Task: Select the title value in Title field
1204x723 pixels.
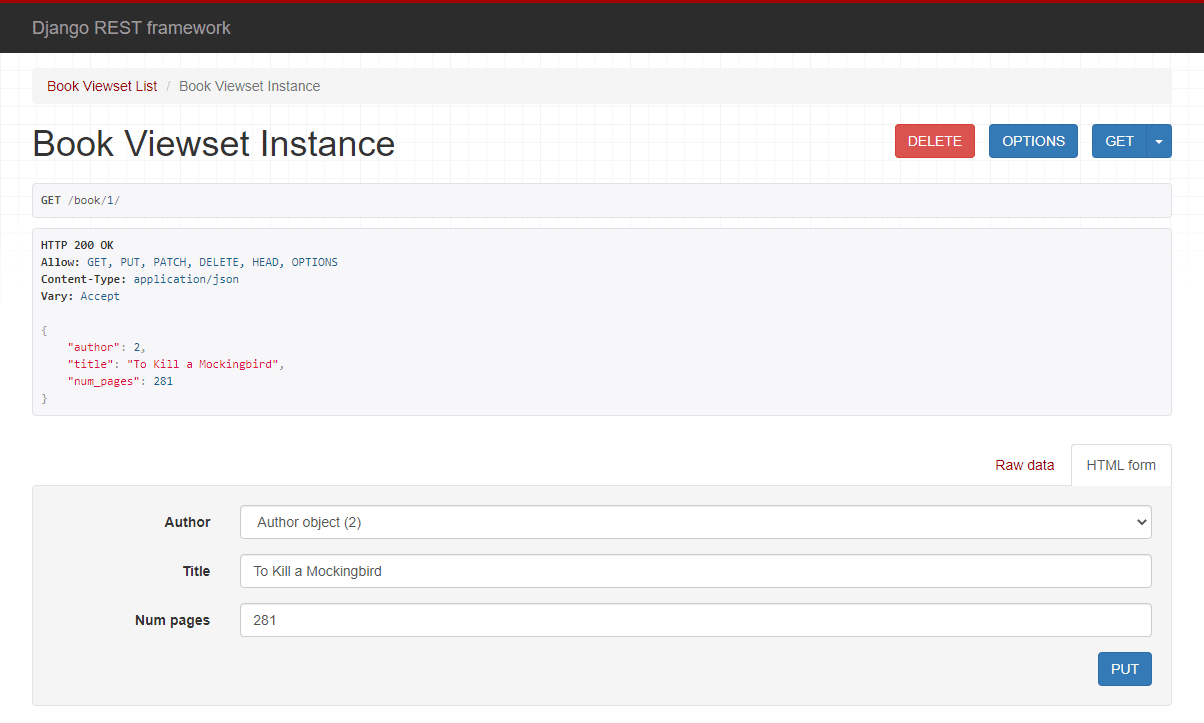Action: (316, 571)
